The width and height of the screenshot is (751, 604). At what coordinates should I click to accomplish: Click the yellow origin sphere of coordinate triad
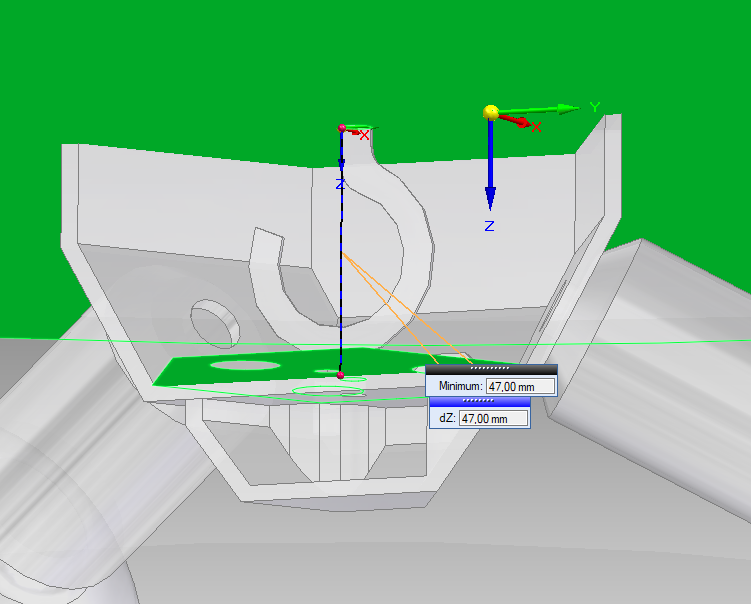pos(491,113)
